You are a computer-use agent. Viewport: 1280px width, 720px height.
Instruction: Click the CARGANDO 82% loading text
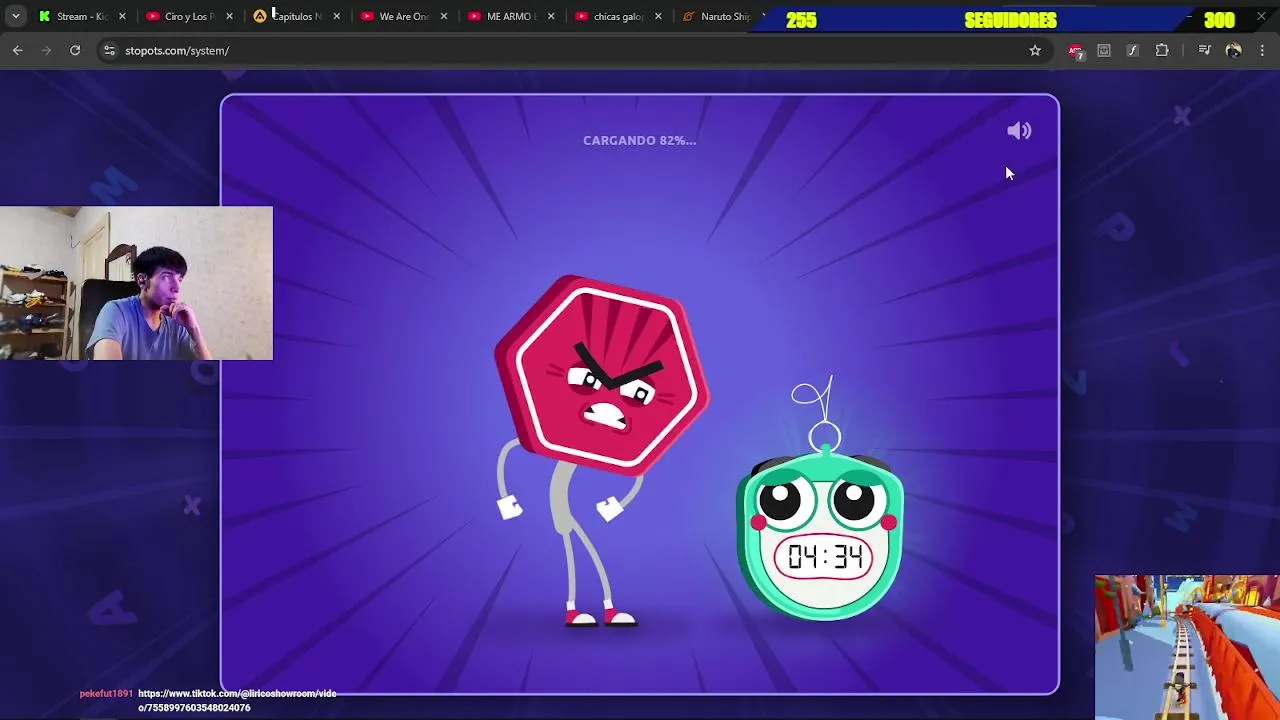tap(639, 140)
